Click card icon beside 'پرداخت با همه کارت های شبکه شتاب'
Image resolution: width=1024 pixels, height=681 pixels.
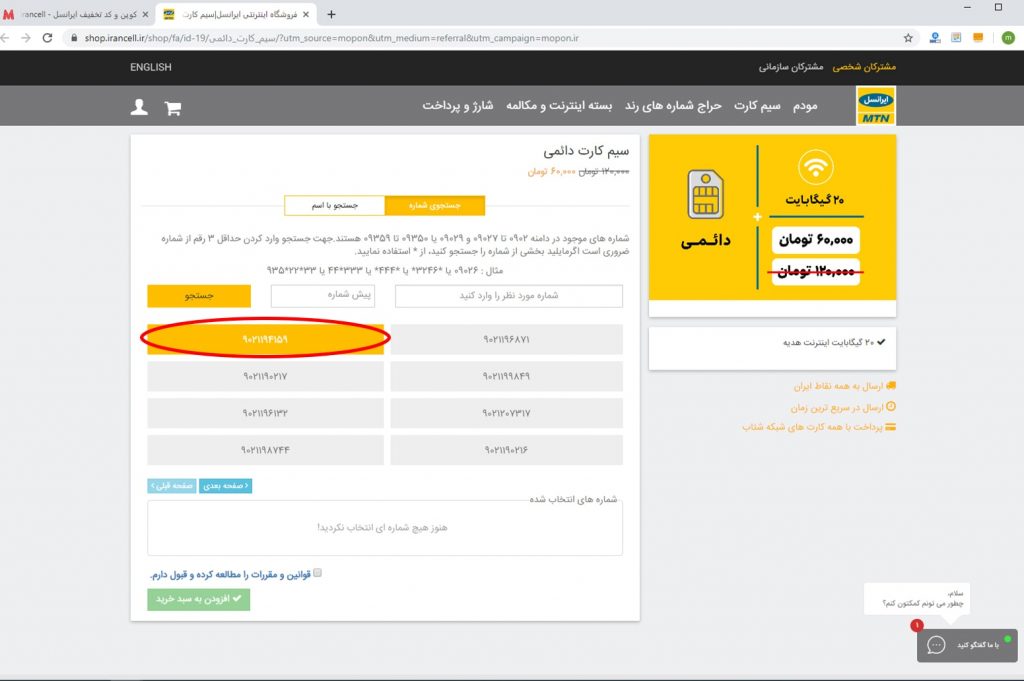tap(891, 427)
